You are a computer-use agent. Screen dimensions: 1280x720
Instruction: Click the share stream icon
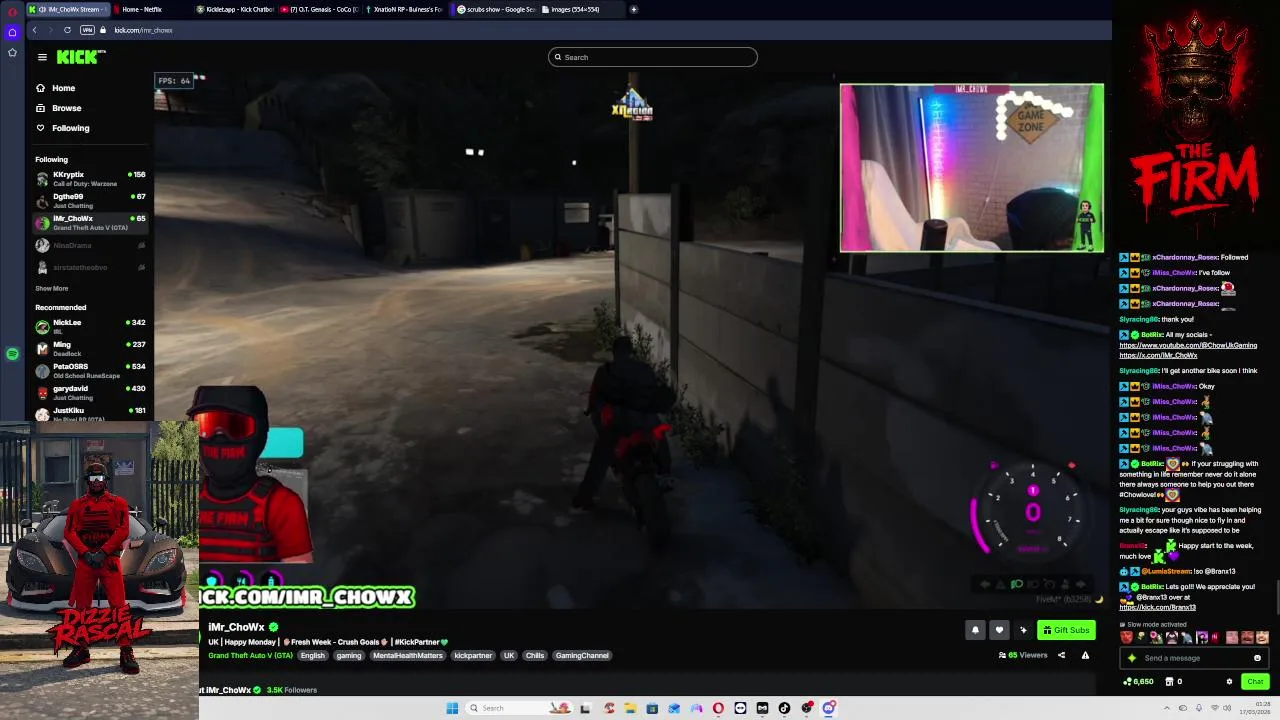click(1061, 655)
